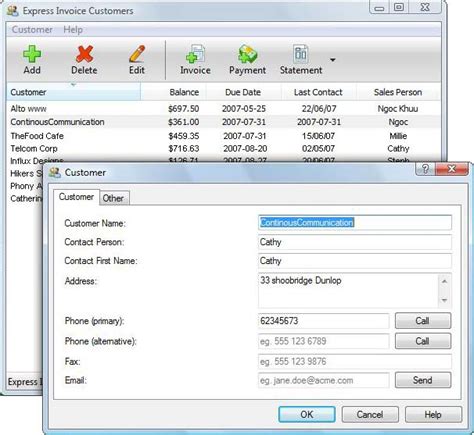
Task: Click Call button beside alternative phone
Action: [423, 341]
